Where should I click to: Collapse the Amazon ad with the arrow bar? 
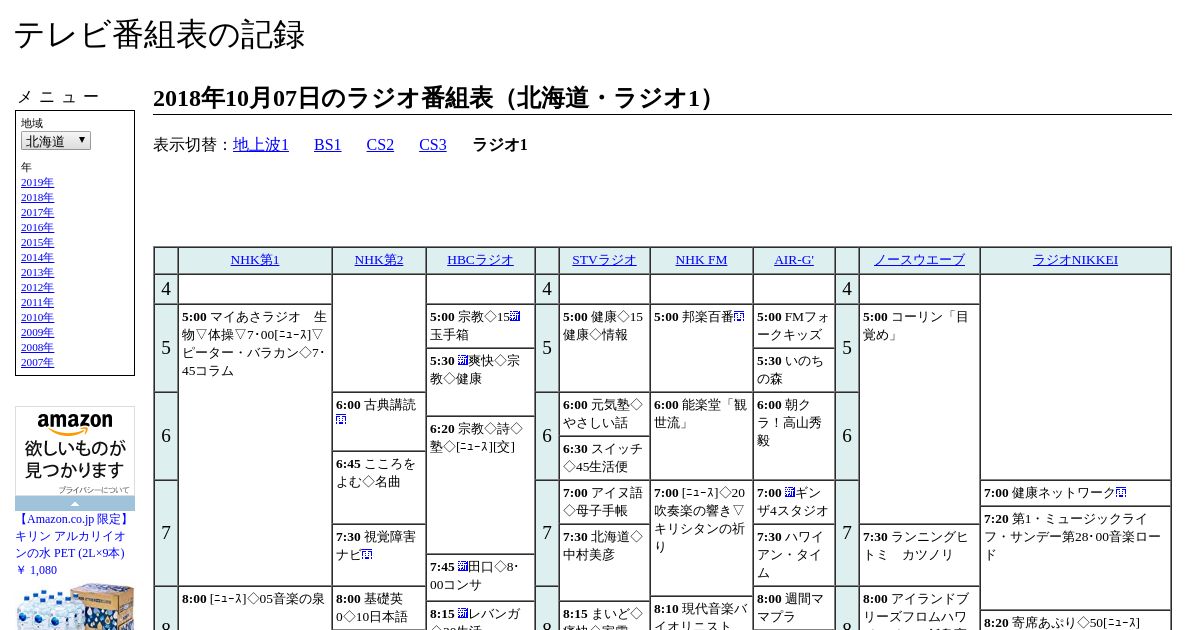click(x=75, y=503)
